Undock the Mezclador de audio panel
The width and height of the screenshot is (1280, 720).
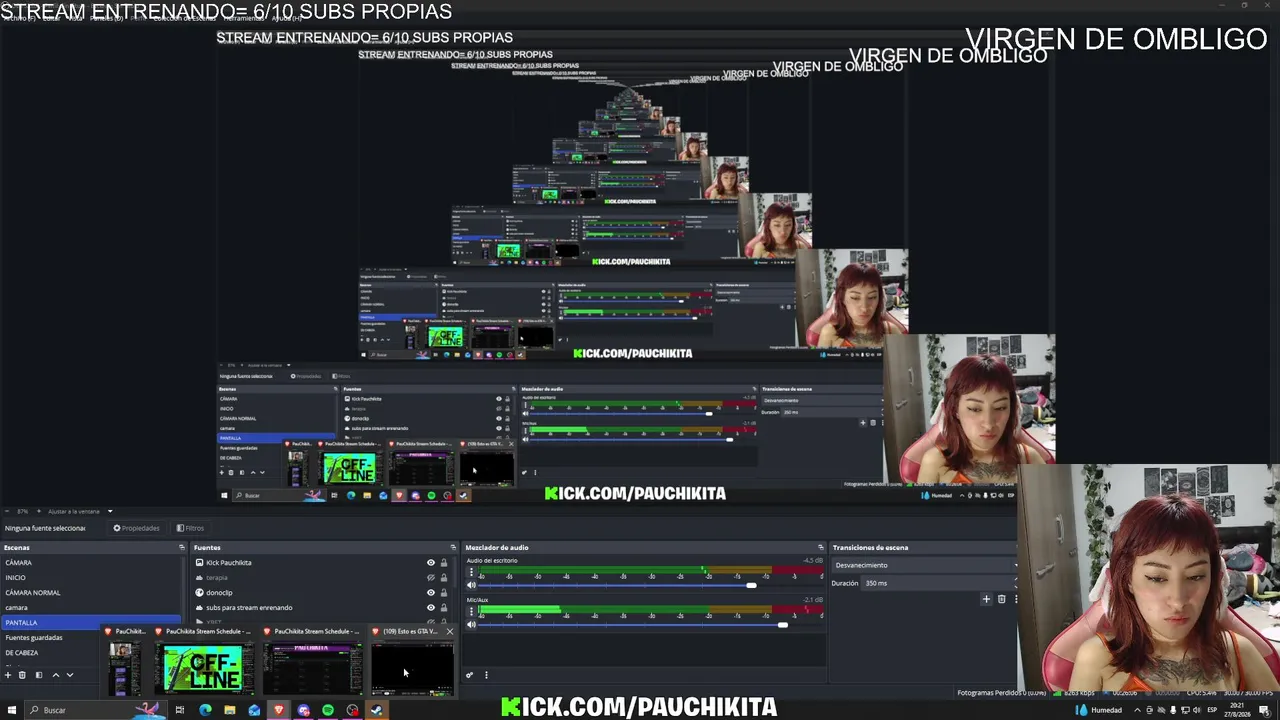point(821,547)
